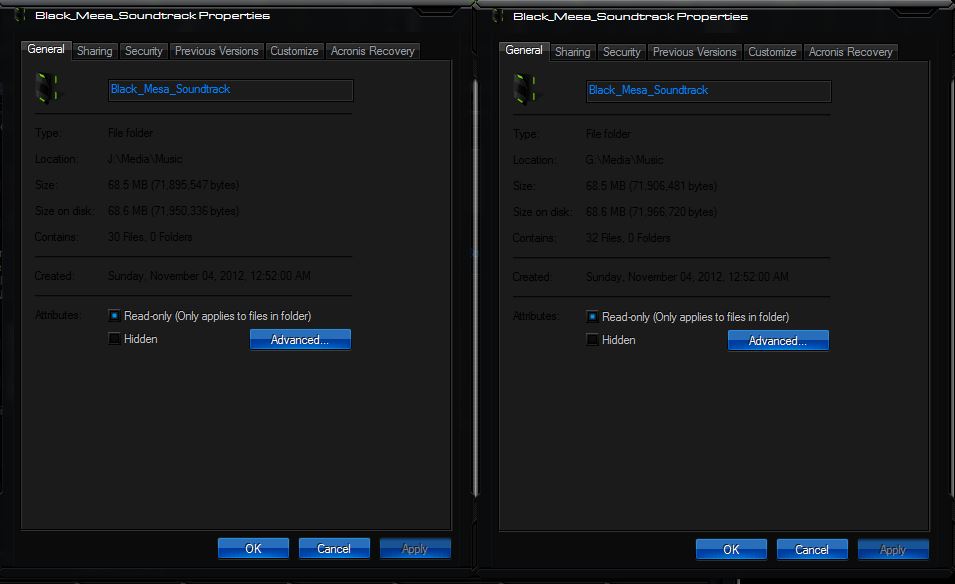Open Sharing tab in J: drive window
Image resolution: width=955 pixels, height=584 pixels.
click(94, 51)
